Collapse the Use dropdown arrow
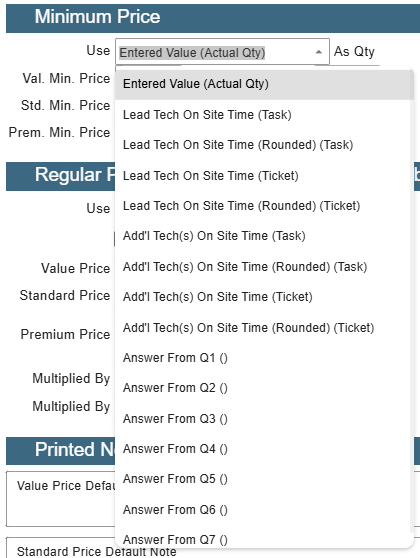420x558 pixels. pos(319,52)
